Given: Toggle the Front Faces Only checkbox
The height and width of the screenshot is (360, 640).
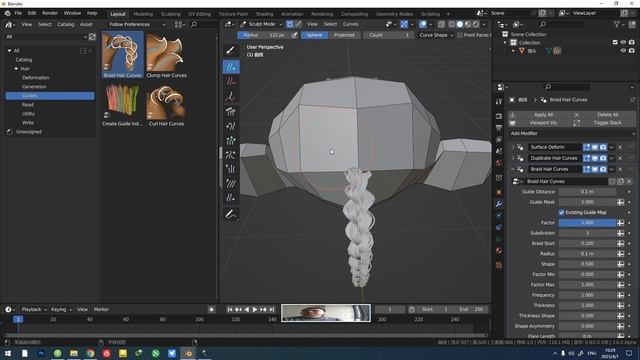Looking at the screenshot, I should coord(460,35).
